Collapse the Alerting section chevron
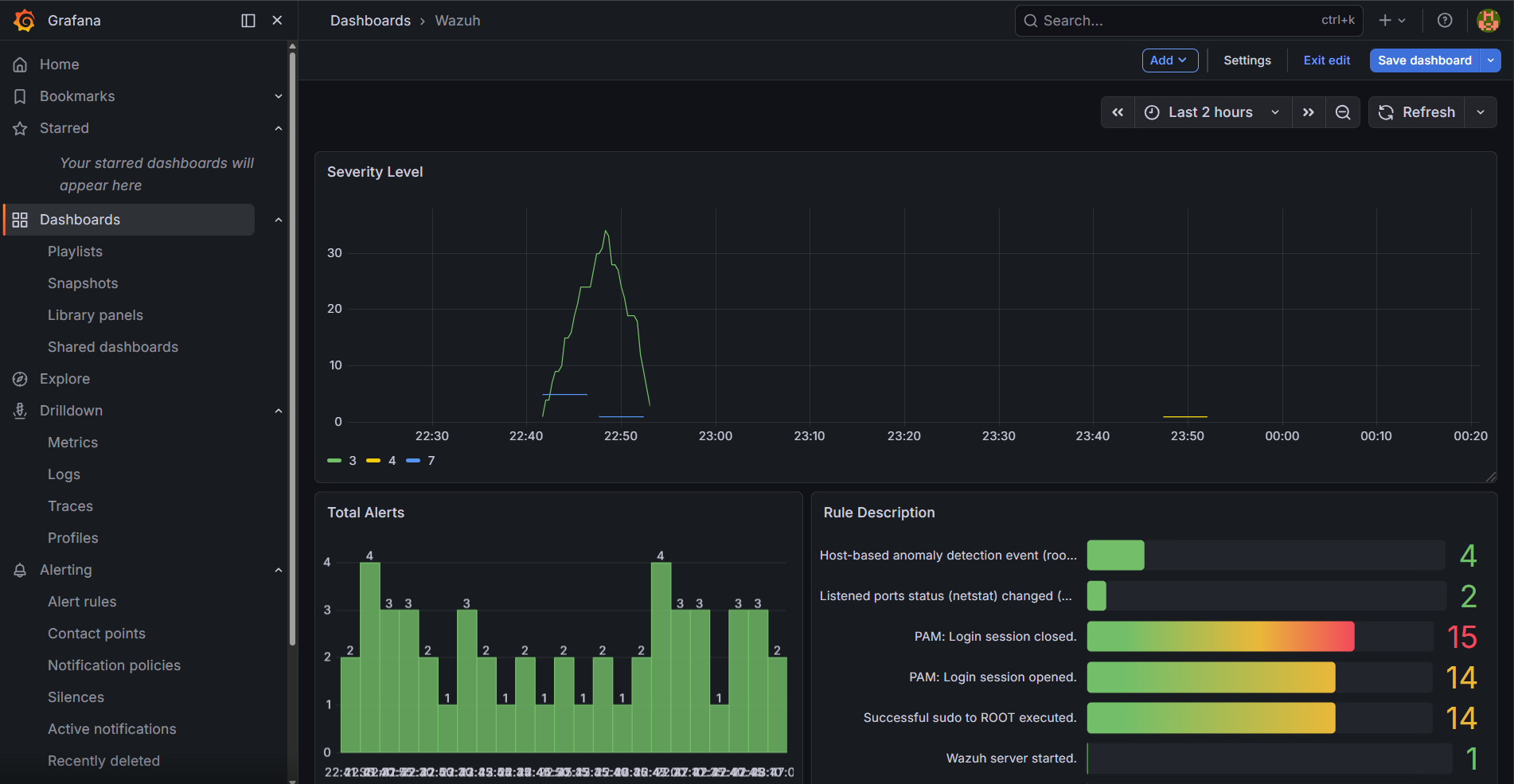 tap(279, 570)
